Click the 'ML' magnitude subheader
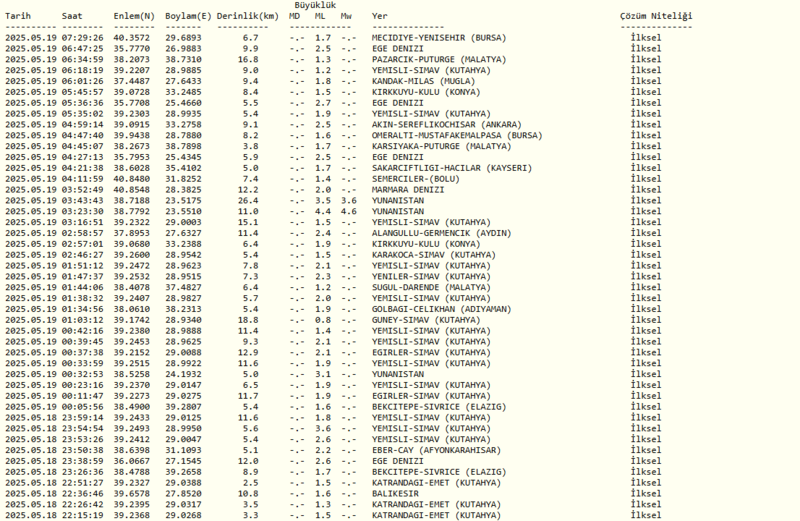 point(320,16)
